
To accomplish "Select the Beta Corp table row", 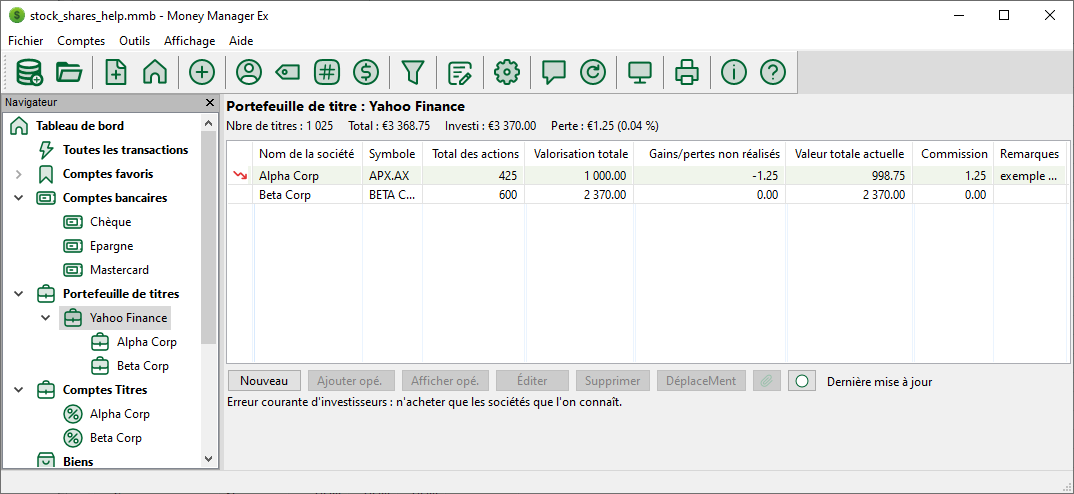I will [x=647, y=195].
